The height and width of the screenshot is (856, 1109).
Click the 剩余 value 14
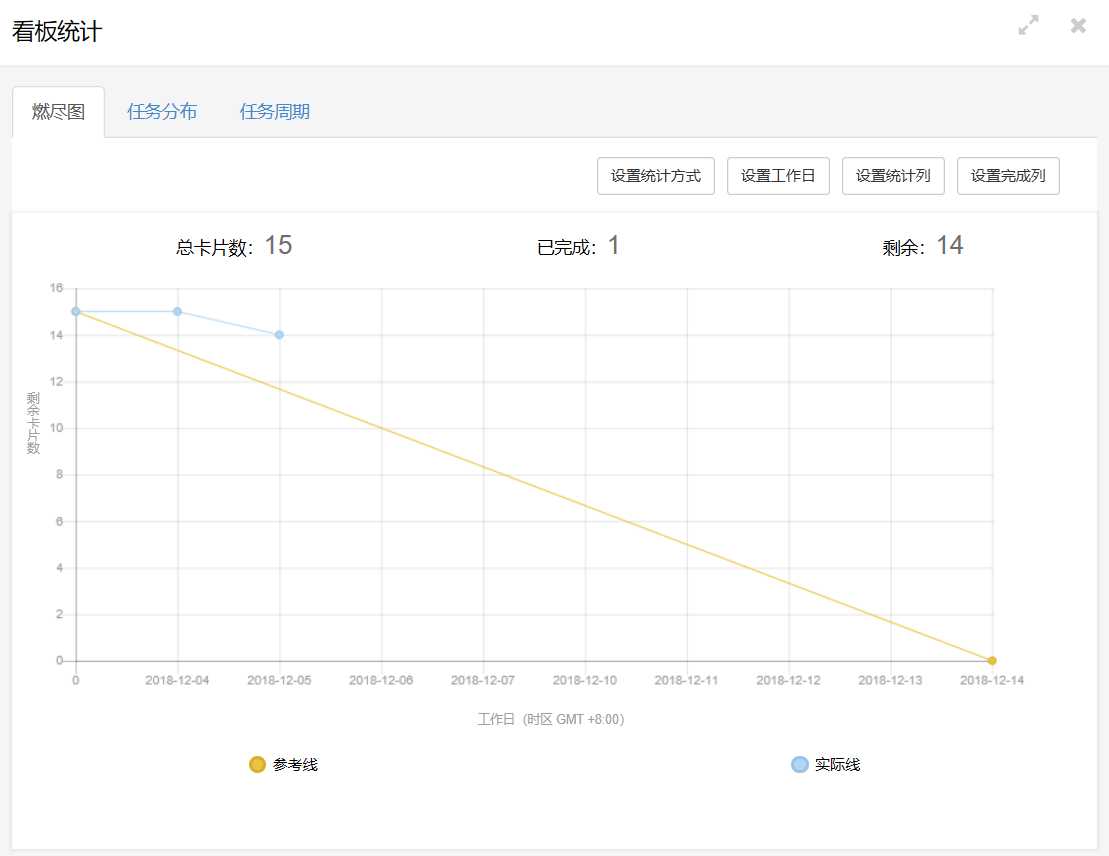coord(950,245)
